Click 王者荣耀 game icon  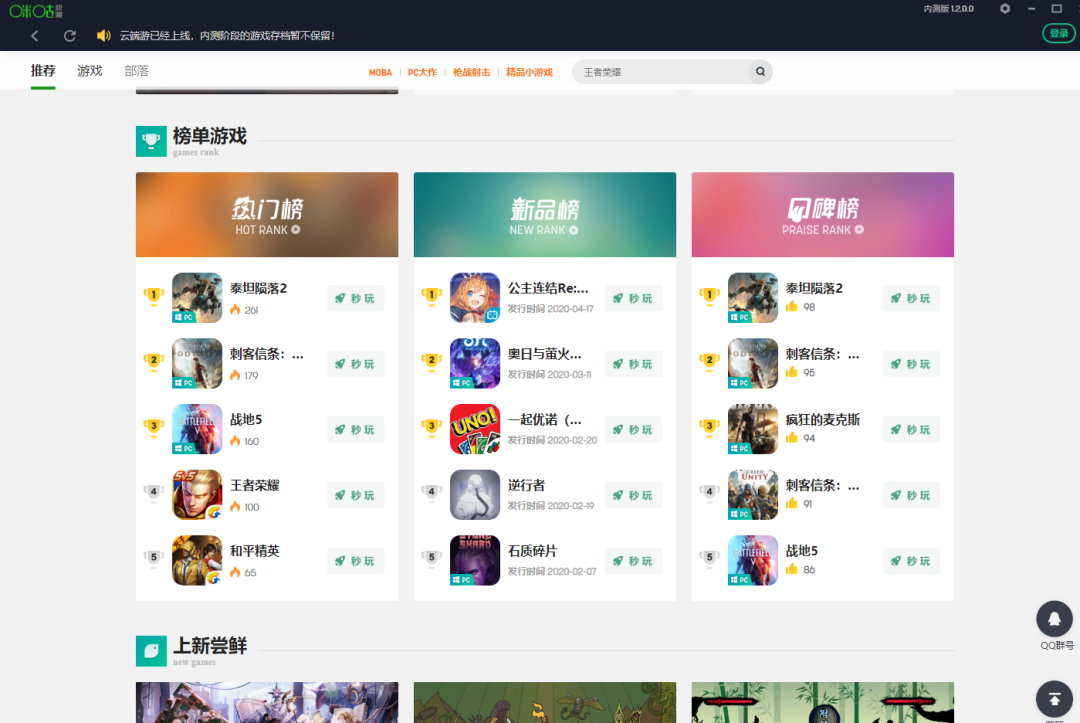pyautogui.click(x=197, y=494)
